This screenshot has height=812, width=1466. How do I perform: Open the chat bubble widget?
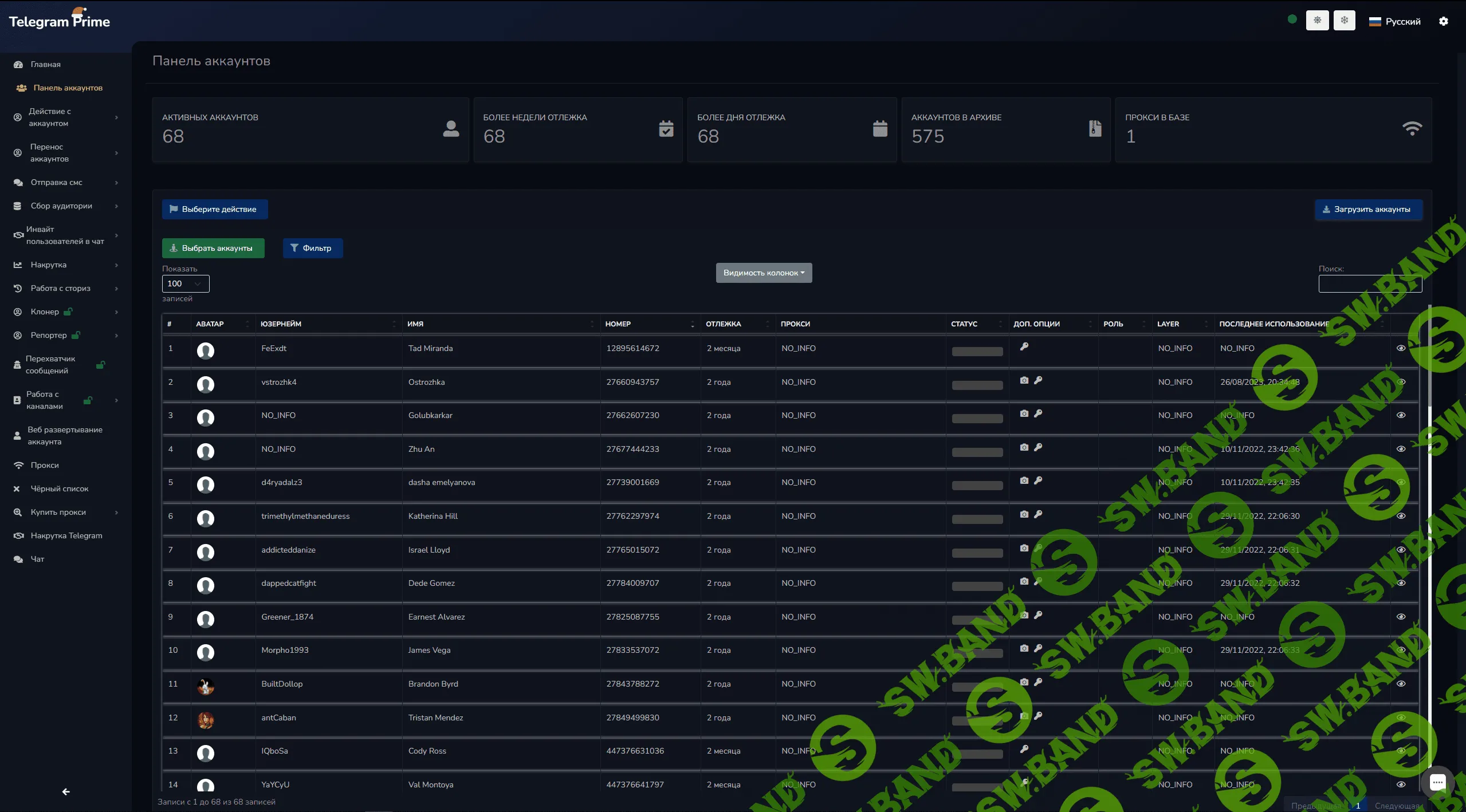(1437, 782)
